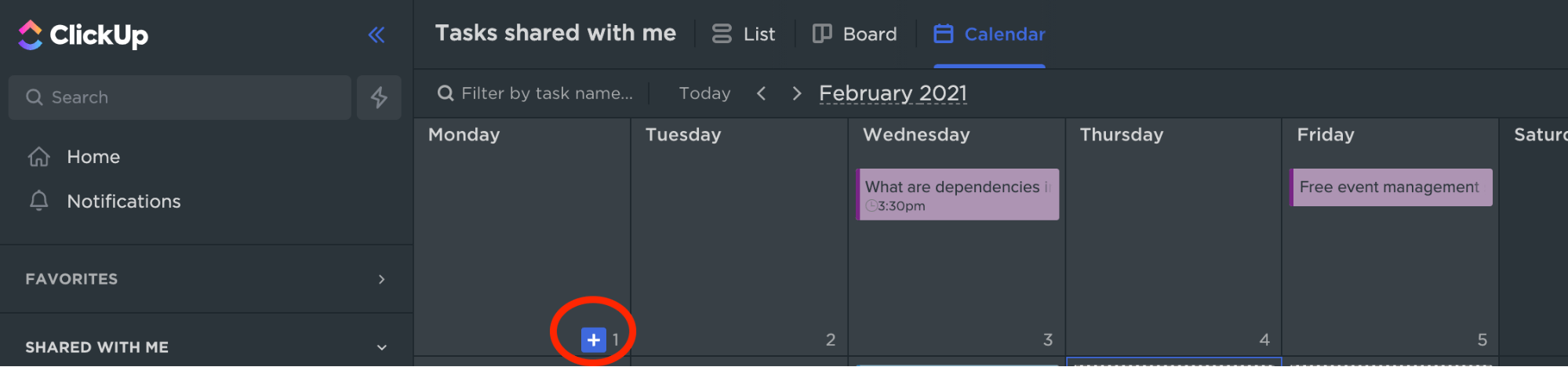This screenshot has width=1568, height=367.
Task: Collapse sidebar with double chevron icon
Action: [377, 35]
